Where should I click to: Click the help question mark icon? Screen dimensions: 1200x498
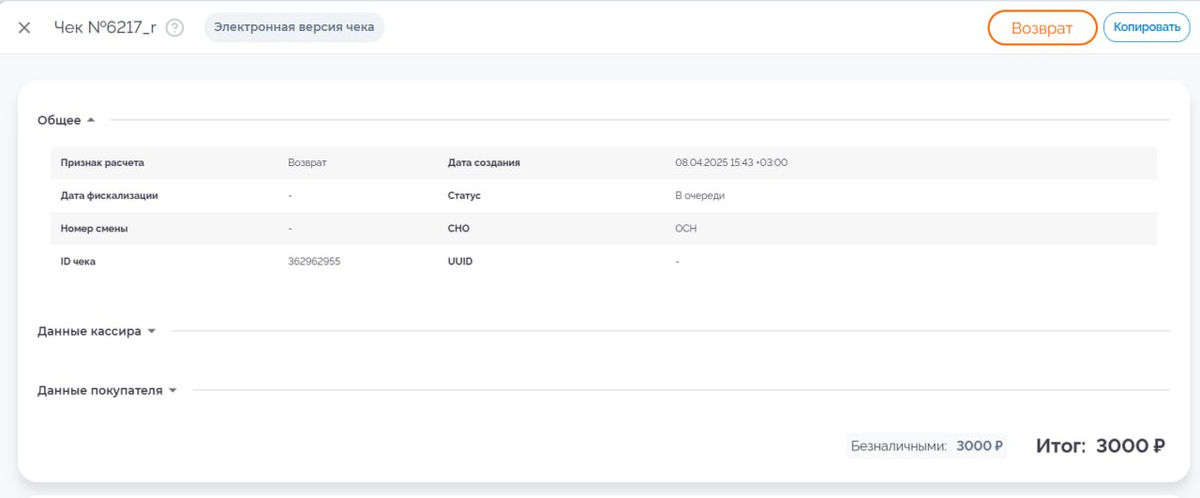pyautogui.click(x=175, y=28)
